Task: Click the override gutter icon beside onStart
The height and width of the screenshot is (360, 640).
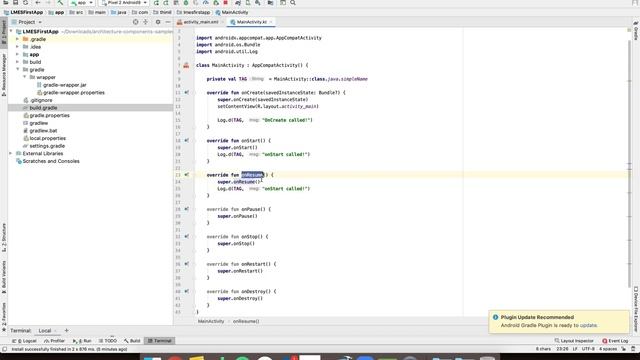Action: point(187,140)
